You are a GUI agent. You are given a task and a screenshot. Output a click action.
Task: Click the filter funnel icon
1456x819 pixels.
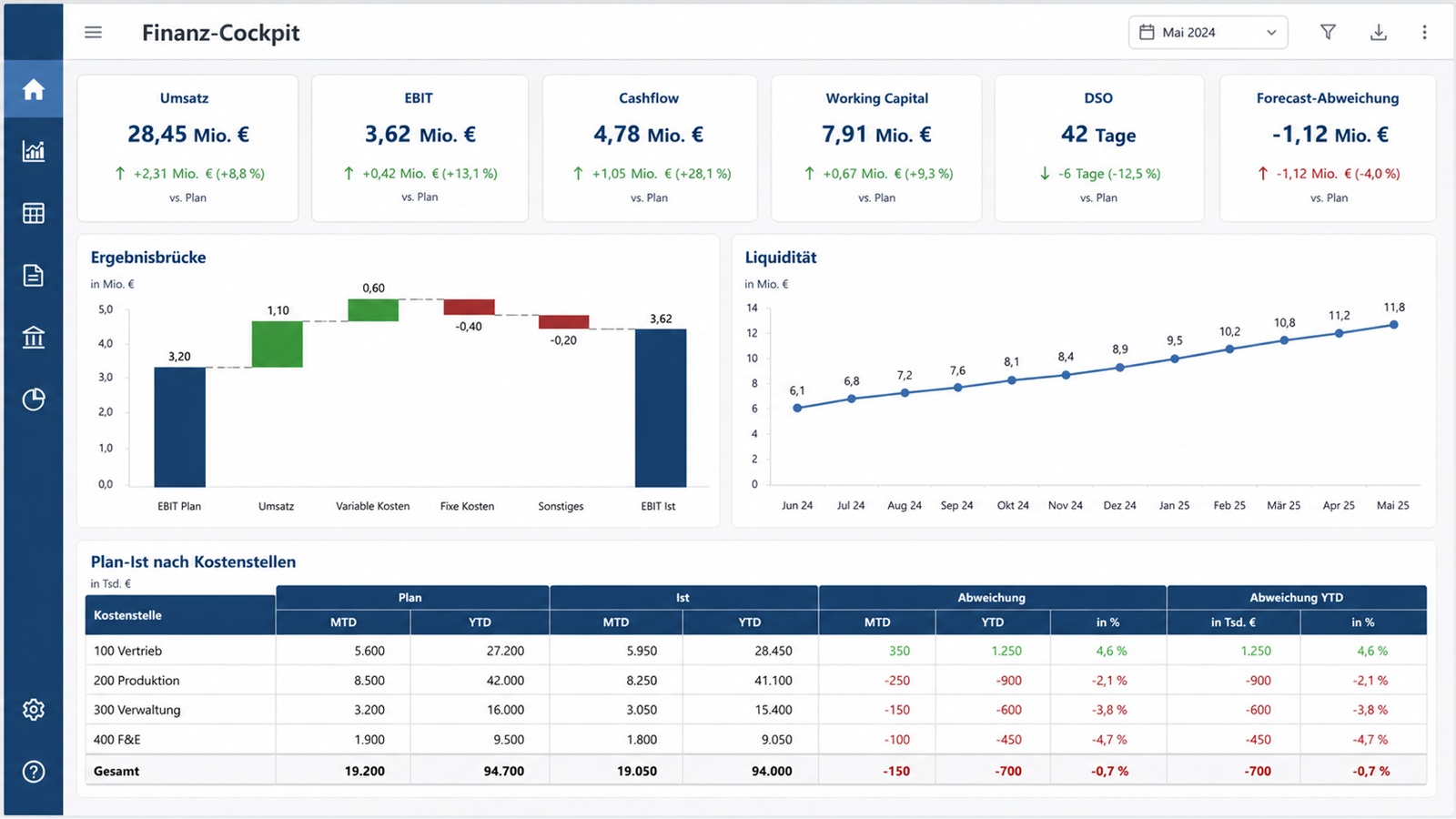point(1328,33)
